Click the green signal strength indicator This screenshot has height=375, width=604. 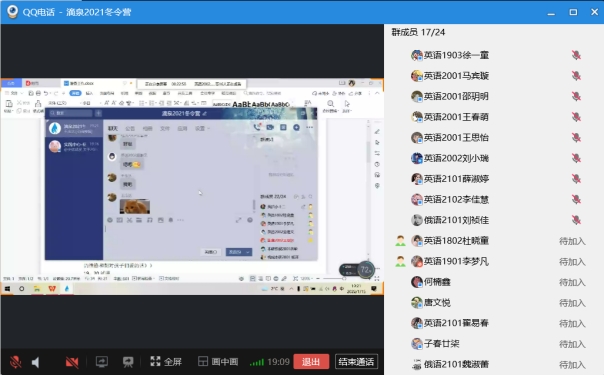pos(257,362)
